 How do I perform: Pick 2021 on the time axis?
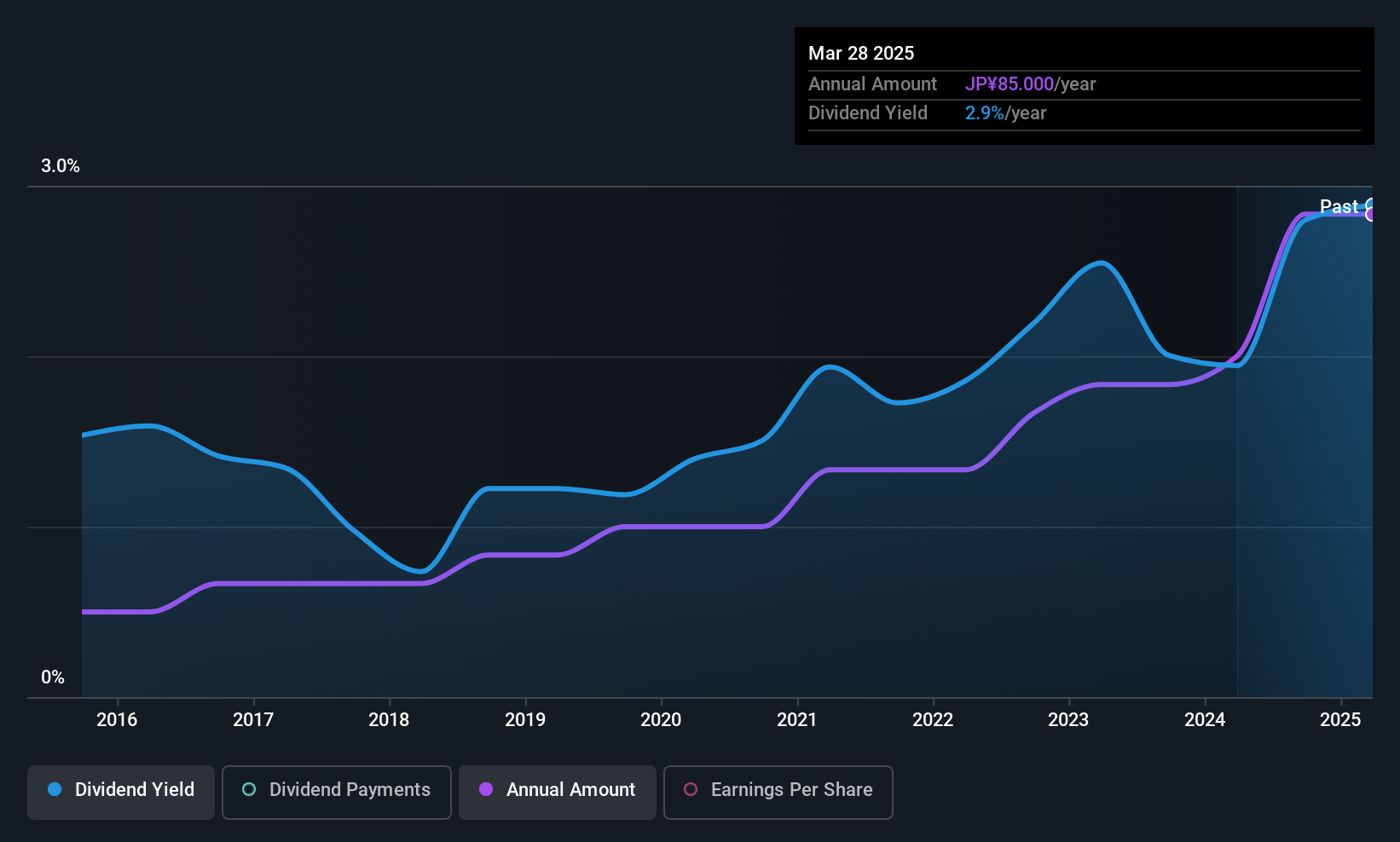797,720
